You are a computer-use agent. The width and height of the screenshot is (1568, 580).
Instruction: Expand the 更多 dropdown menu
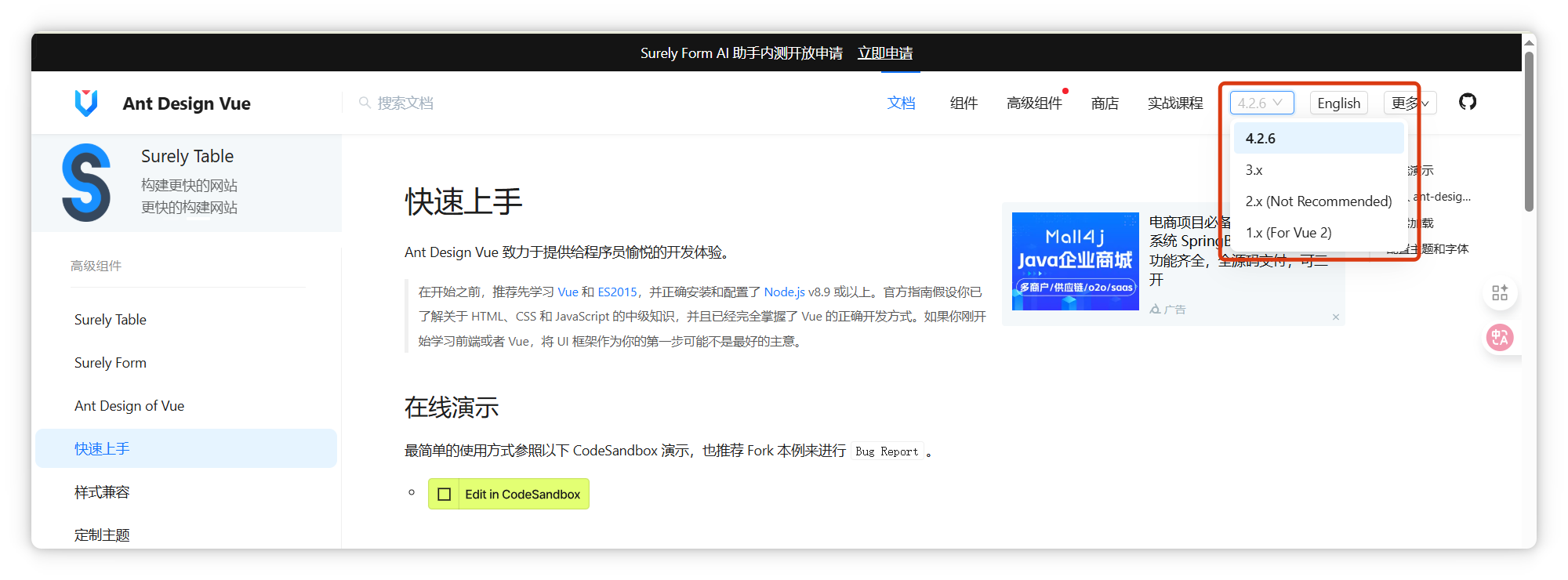tap(1410, 103)
